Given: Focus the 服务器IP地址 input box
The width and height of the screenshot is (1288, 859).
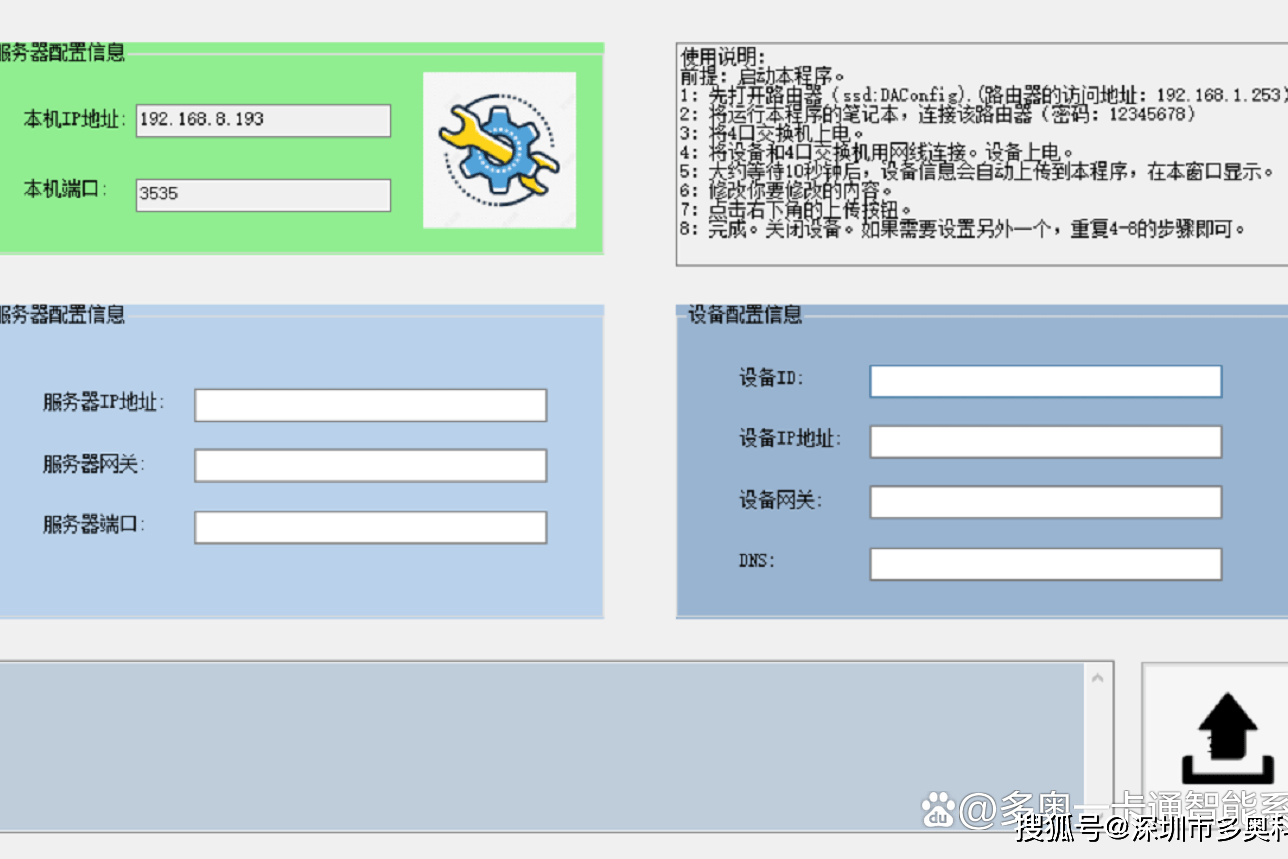Looking at the screenshot, I should click(370, 405).
